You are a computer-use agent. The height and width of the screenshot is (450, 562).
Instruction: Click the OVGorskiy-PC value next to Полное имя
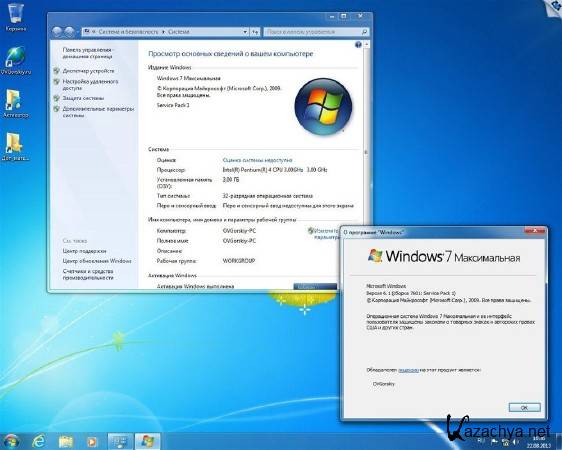(x=239, y=241)
